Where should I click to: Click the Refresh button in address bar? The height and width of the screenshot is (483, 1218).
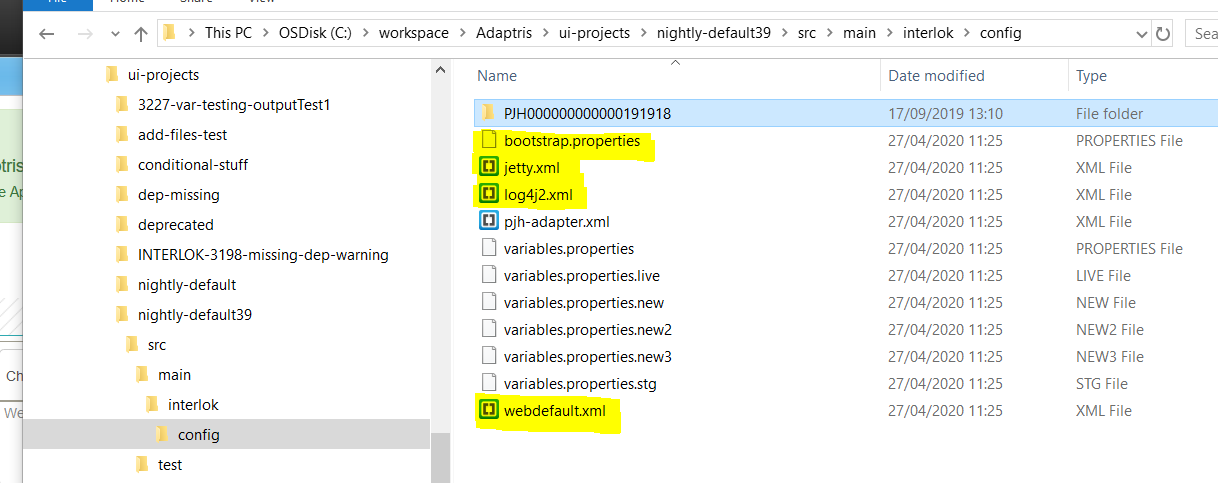(1162, 33)
